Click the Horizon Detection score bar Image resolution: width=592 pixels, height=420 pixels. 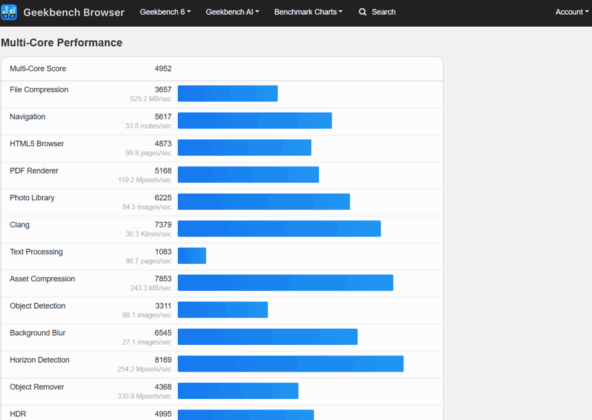click(291, 364)
